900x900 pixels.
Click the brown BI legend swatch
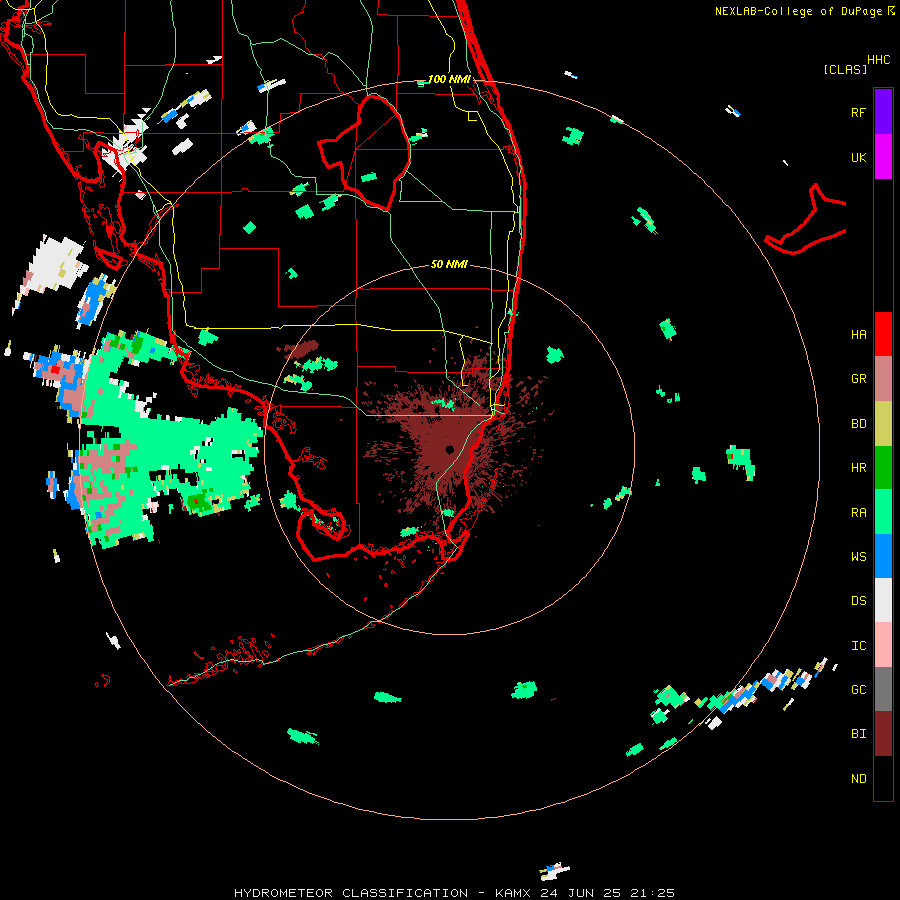coord(883,734)
